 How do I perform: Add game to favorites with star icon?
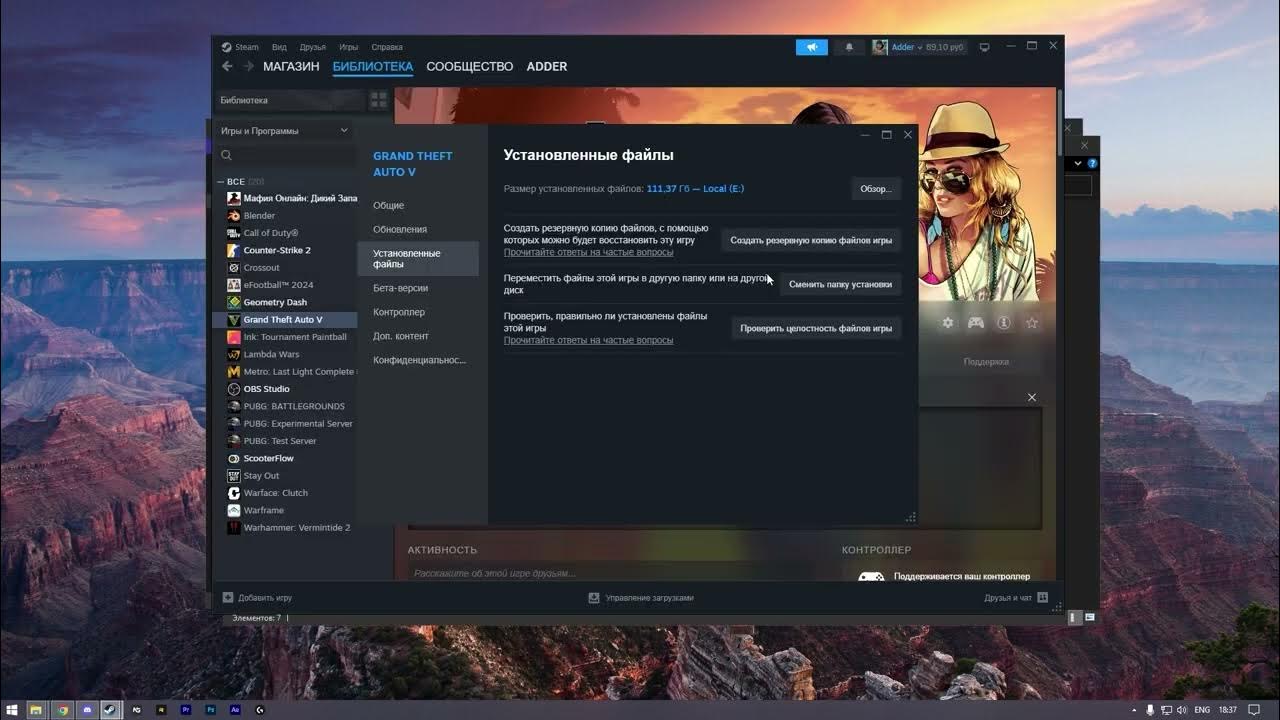[1032, 323]
